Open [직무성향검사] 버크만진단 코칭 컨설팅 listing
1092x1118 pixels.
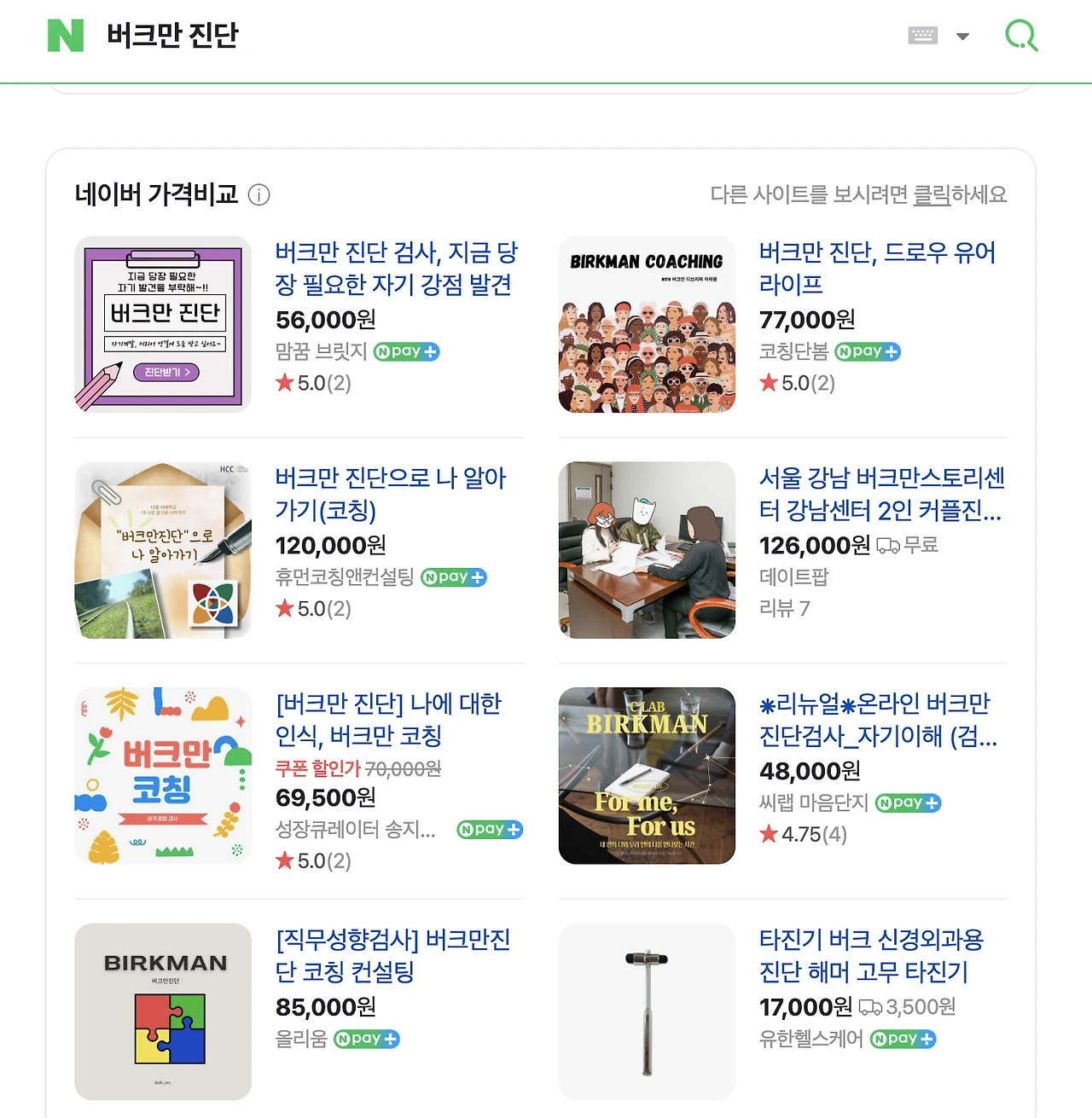(393, 955)
